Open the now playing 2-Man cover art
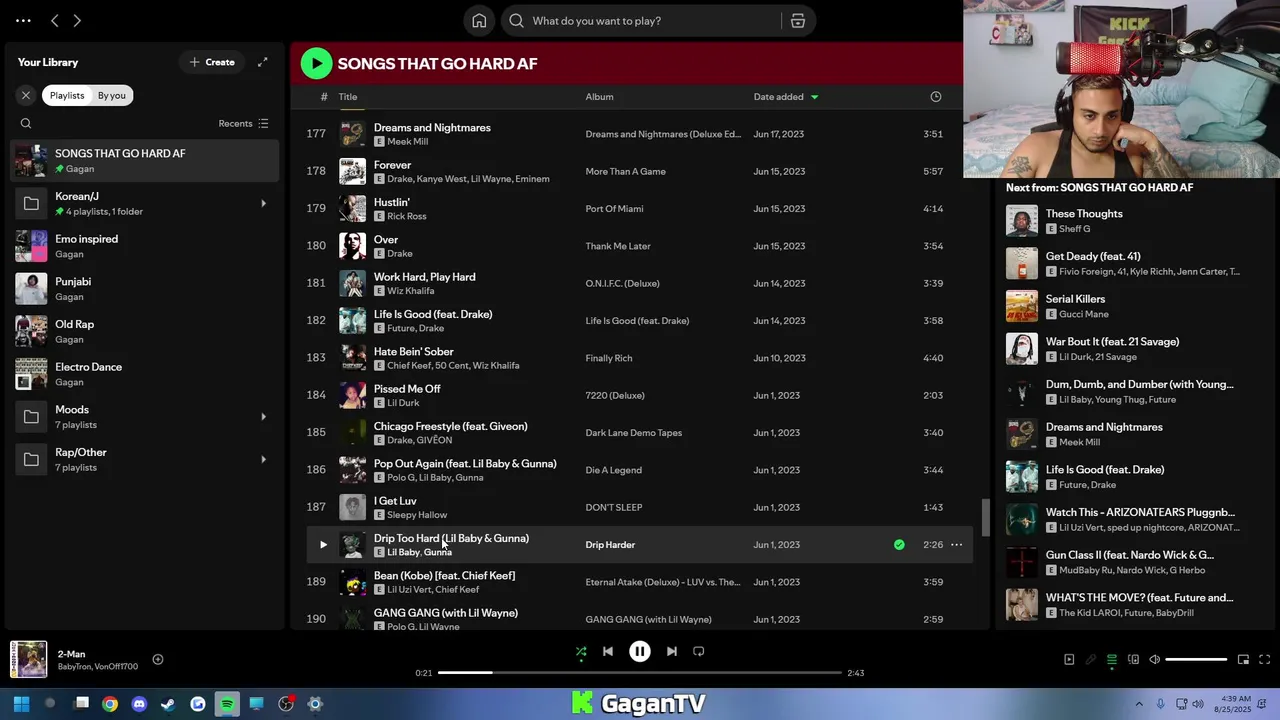This screenshot has width=1280, height=720. tap(29, 660)
